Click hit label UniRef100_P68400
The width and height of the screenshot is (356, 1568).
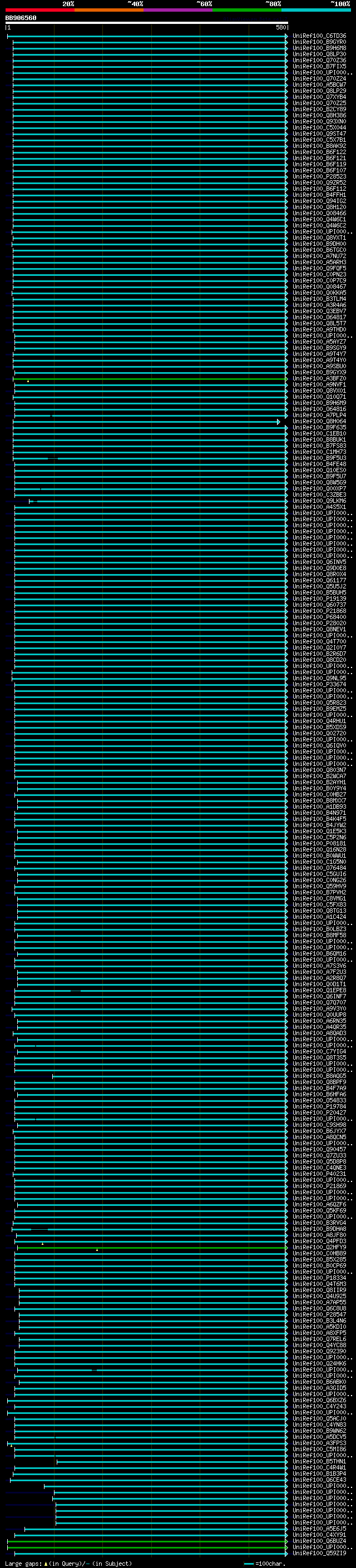(319, 617)
